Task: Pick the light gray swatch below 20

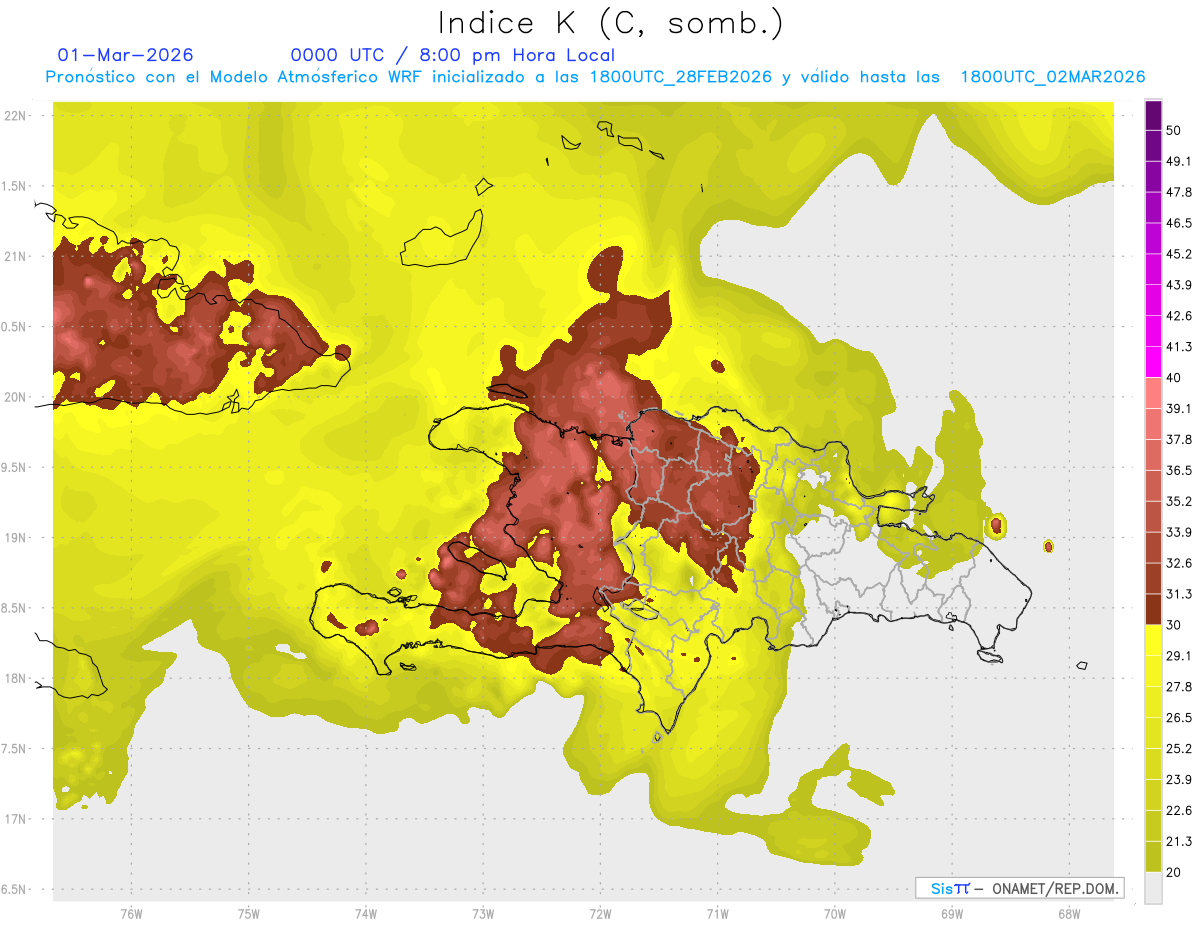Action: (x=1153, y=888)
